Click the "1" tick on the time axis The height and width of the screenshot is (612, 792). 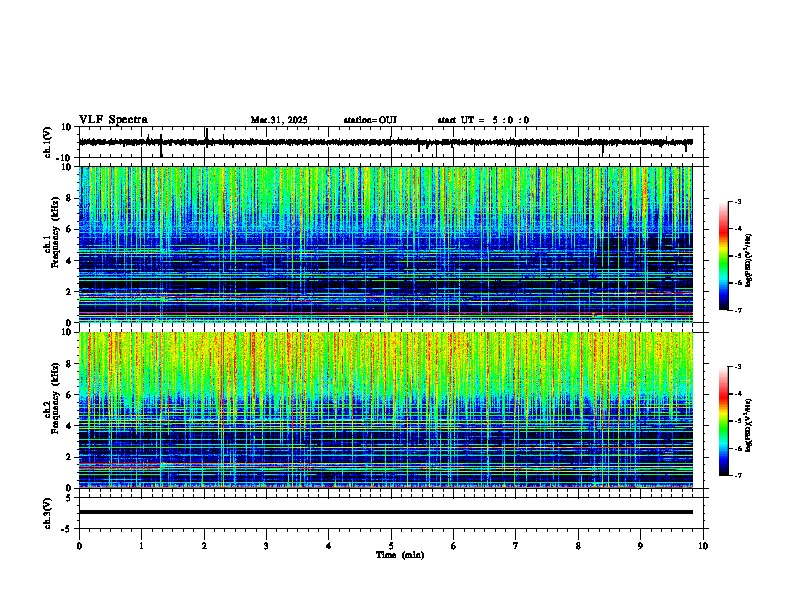141,546
